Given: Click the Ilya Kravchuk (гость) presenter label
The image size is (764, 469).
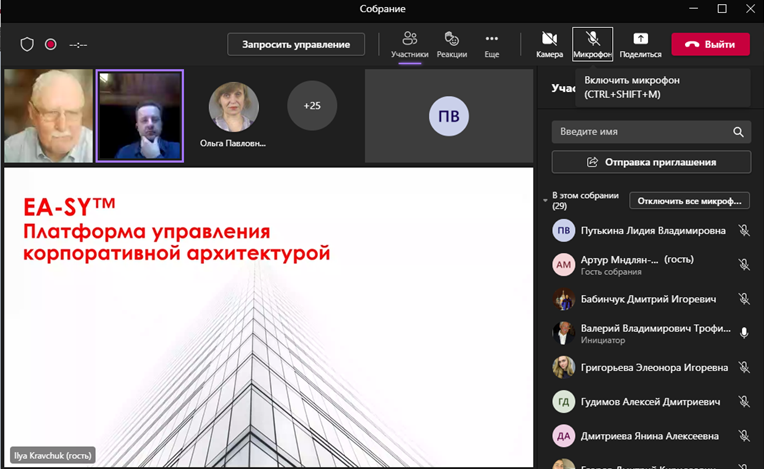Looking at the screenshot, I should [53, 455].
